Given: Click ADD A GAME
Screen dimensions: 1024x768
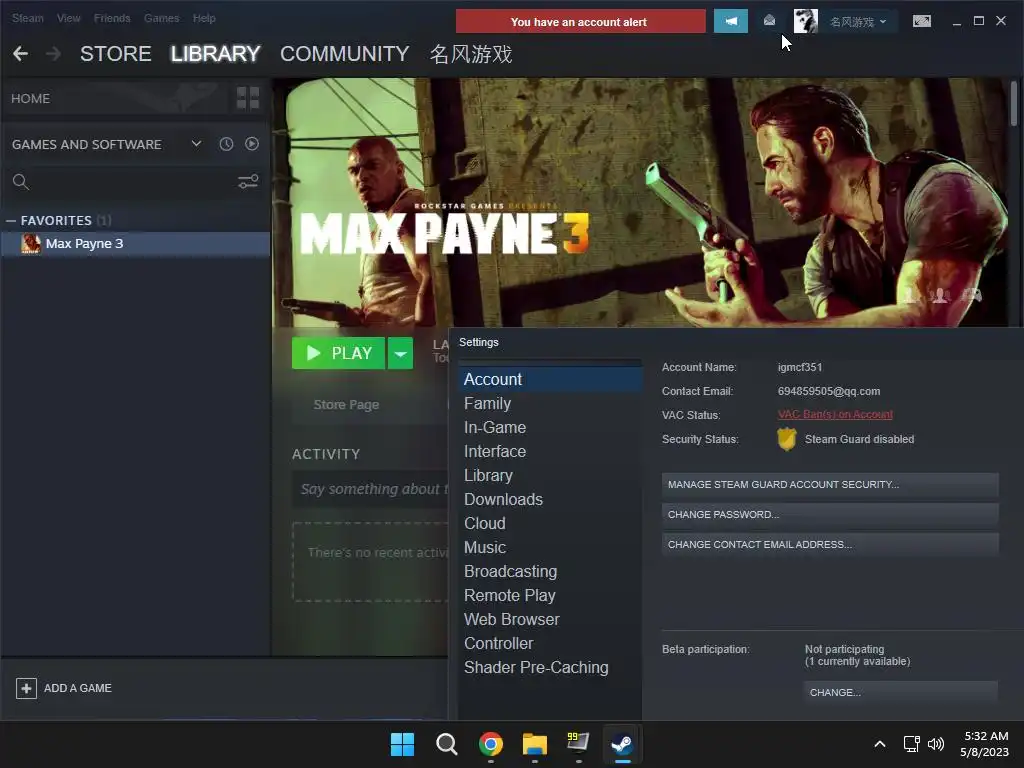Looking at the screenshot, I should click(78, 688).
